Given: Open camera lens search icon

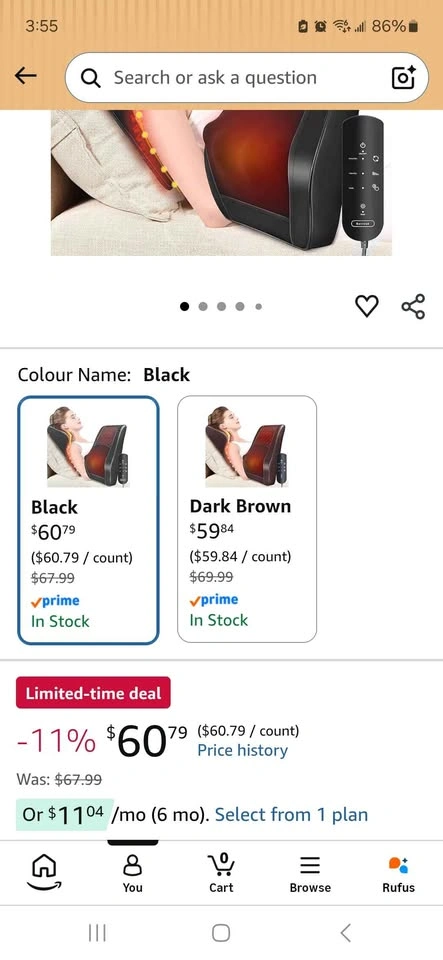Looking at the screenshot, I should (x=403, y=78).
